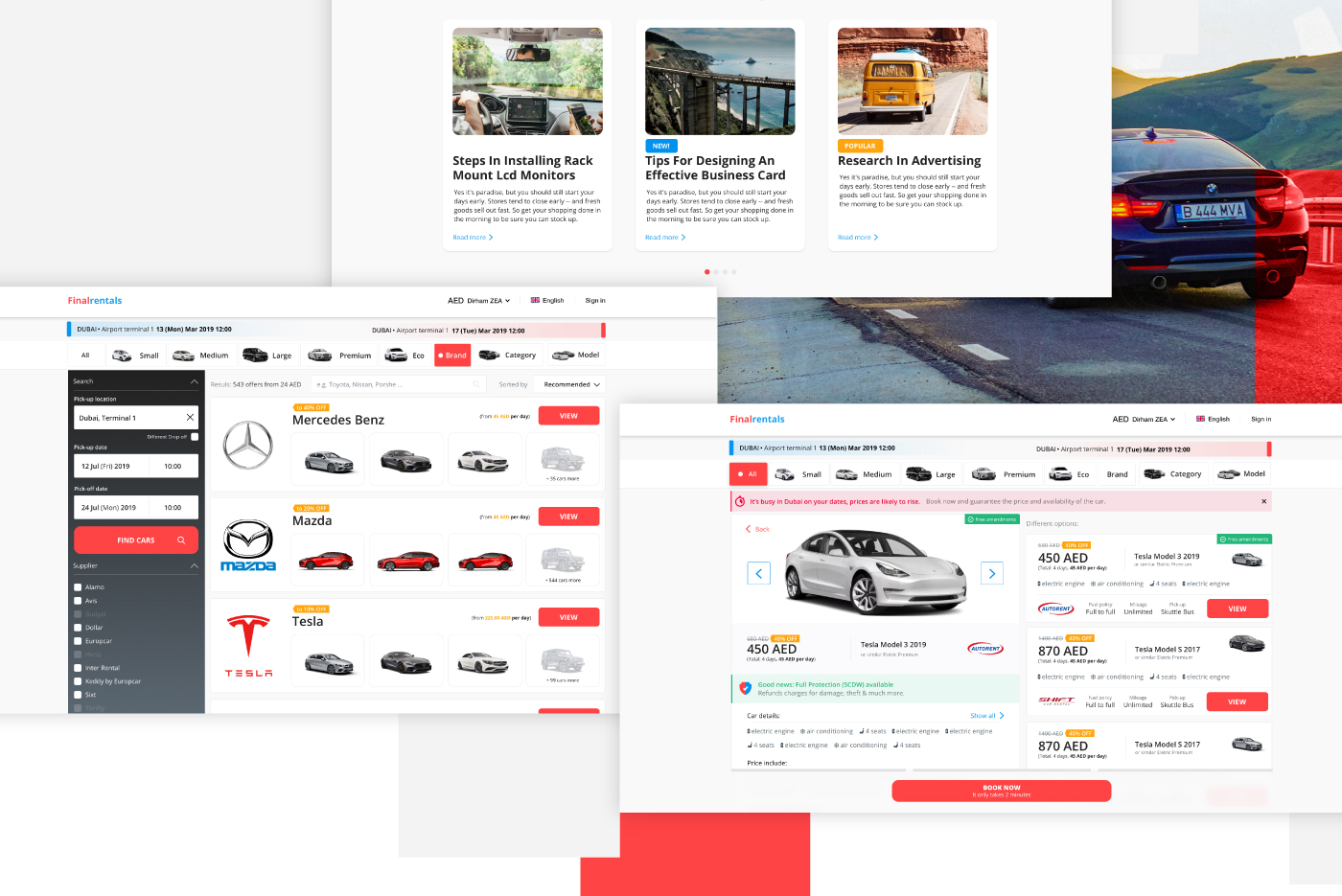
Task: Click the Mazda brand logo
Action: pos(248,545)
